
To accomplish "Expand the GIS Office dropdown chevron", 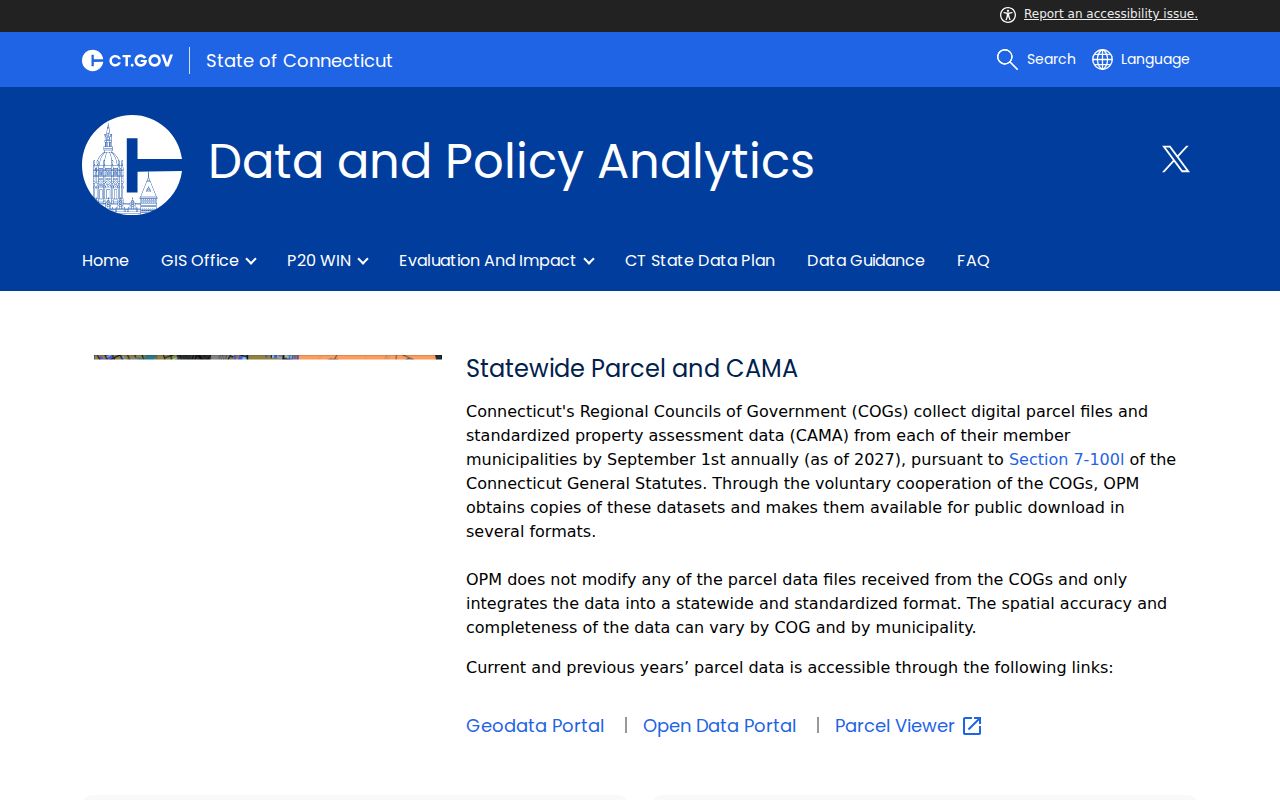I will pos(251,261).
